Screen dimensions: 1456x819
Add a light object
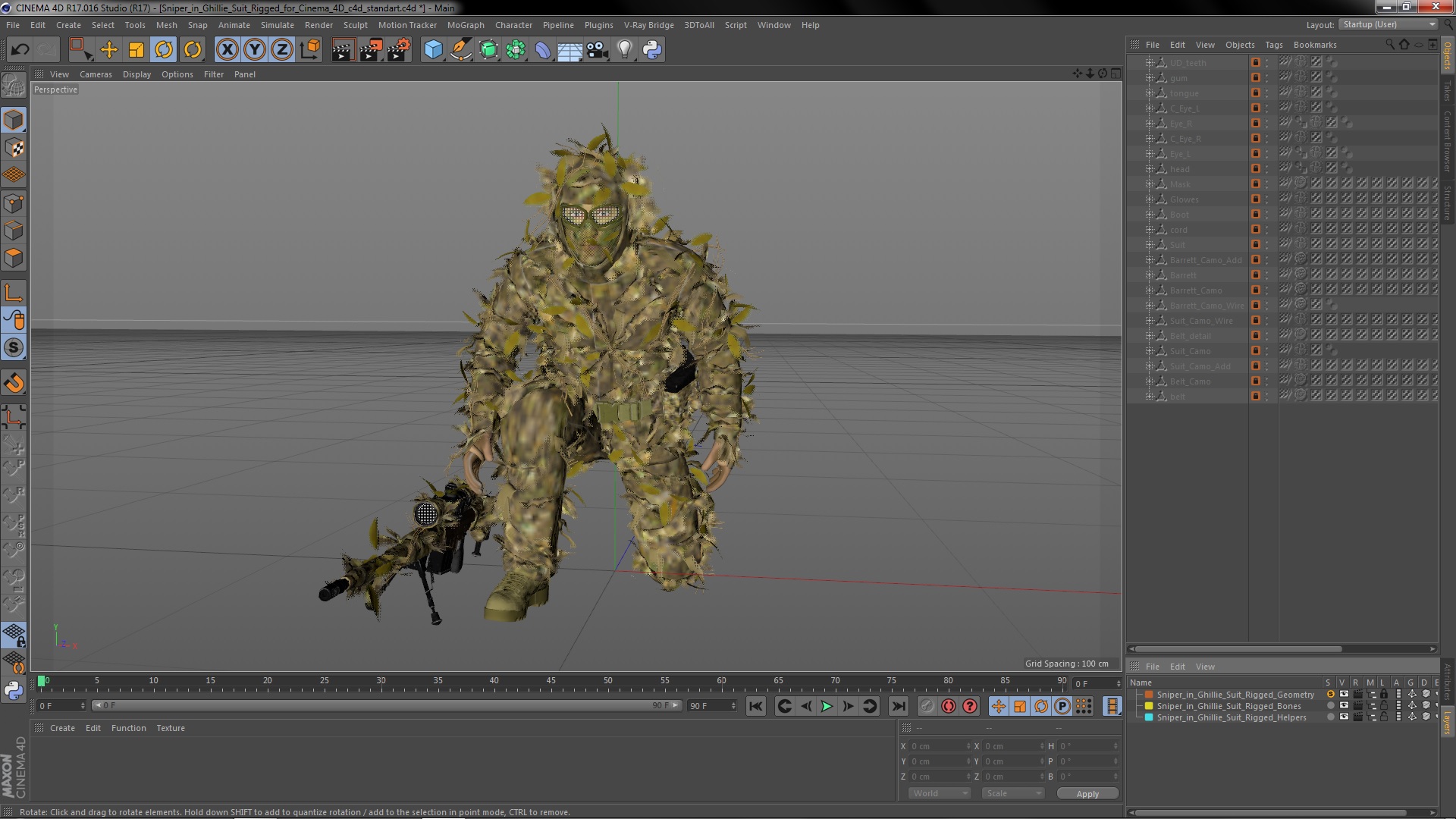pos(625,50)
